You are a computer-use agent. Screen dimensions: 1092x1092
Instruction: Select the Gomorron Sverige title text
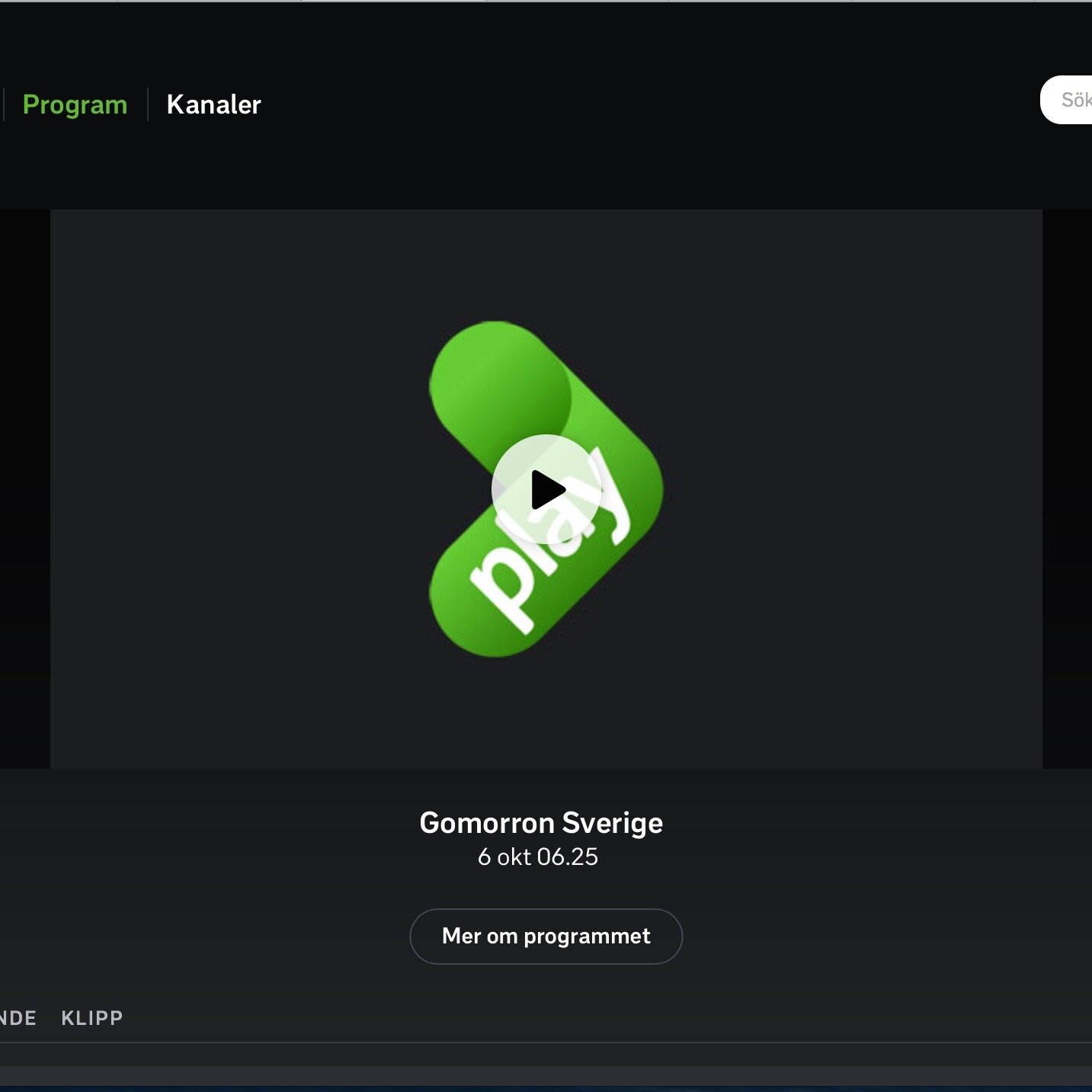pos(541,823)
